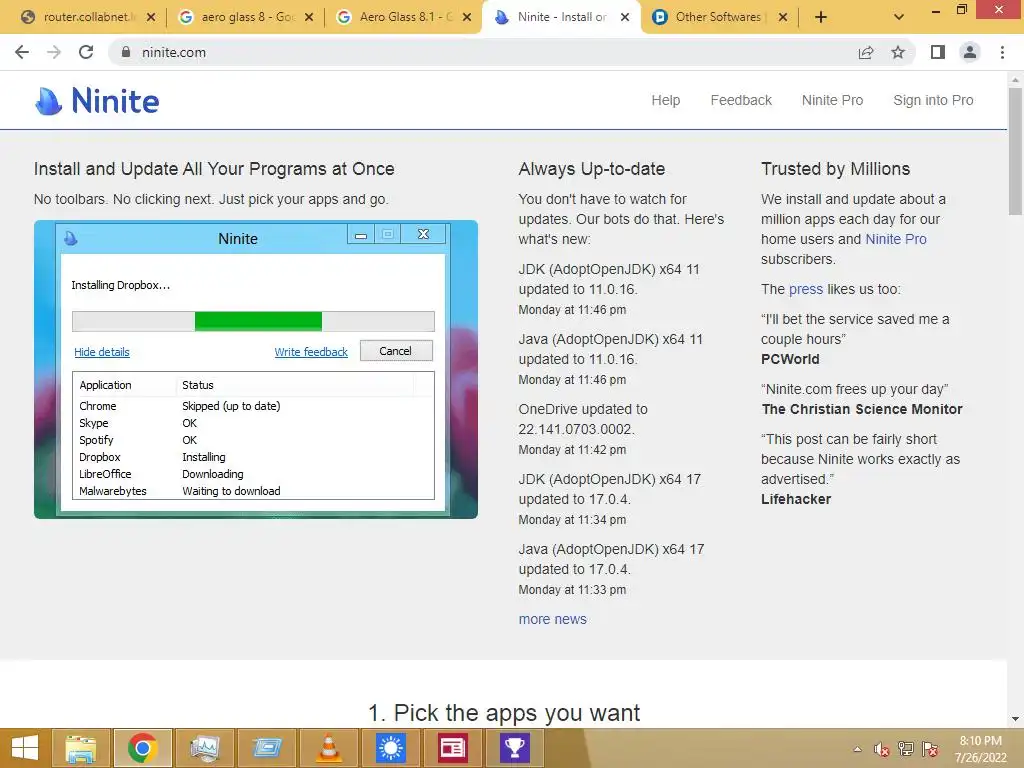
Task: Open the purple trophy taskbar app
Action: point(515,748)
